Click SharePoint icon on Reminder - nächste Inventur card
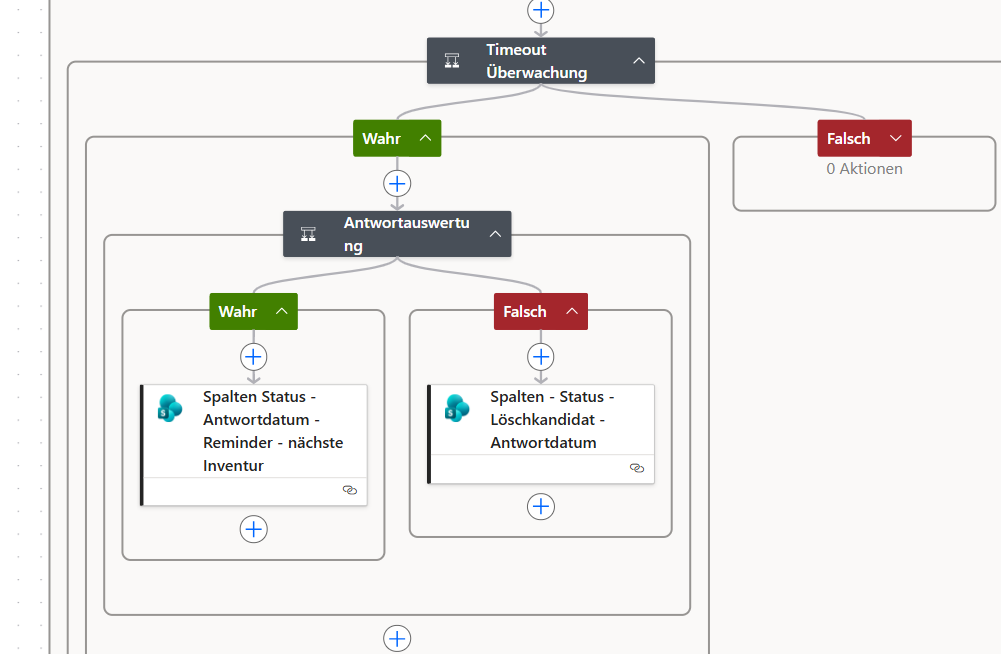Image resolution: width=1001 pixels, height=654 pixels. pyautogui.click(x=170, y=408)
